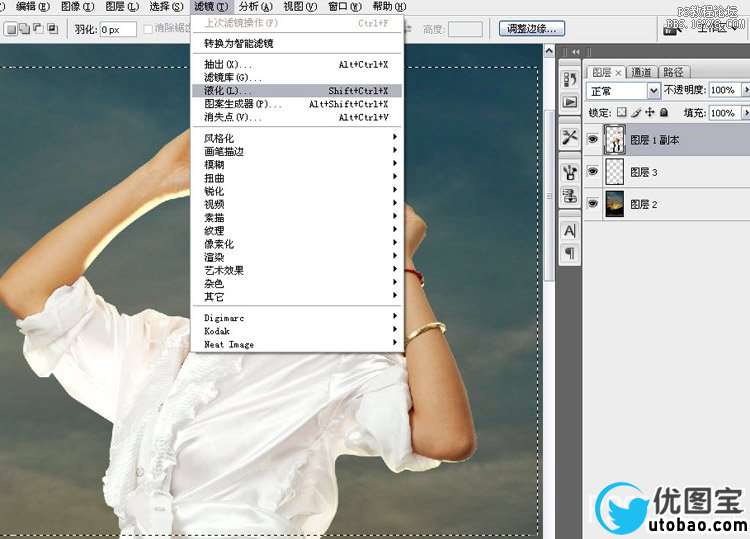The width and height of the screenshot is (750, 539).
Task: Open the 不透明度 slider arrow
Action: 745,90
